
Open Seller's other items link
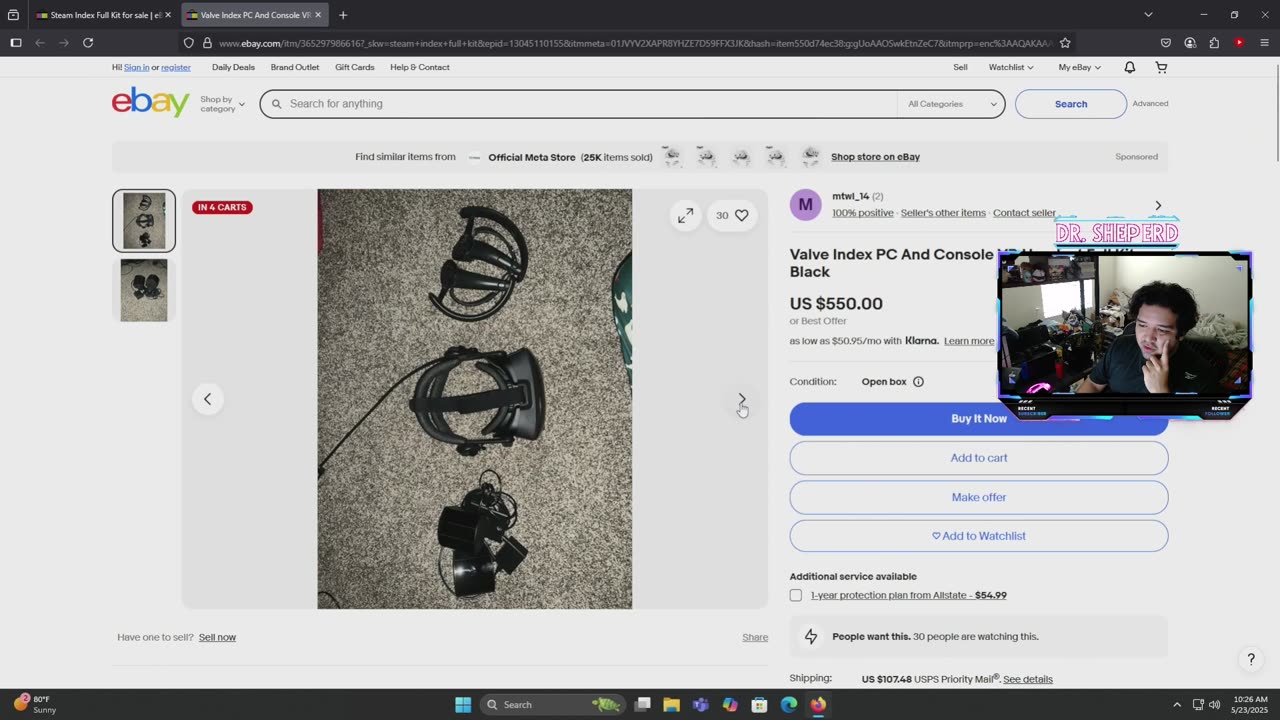coord(943,213)
